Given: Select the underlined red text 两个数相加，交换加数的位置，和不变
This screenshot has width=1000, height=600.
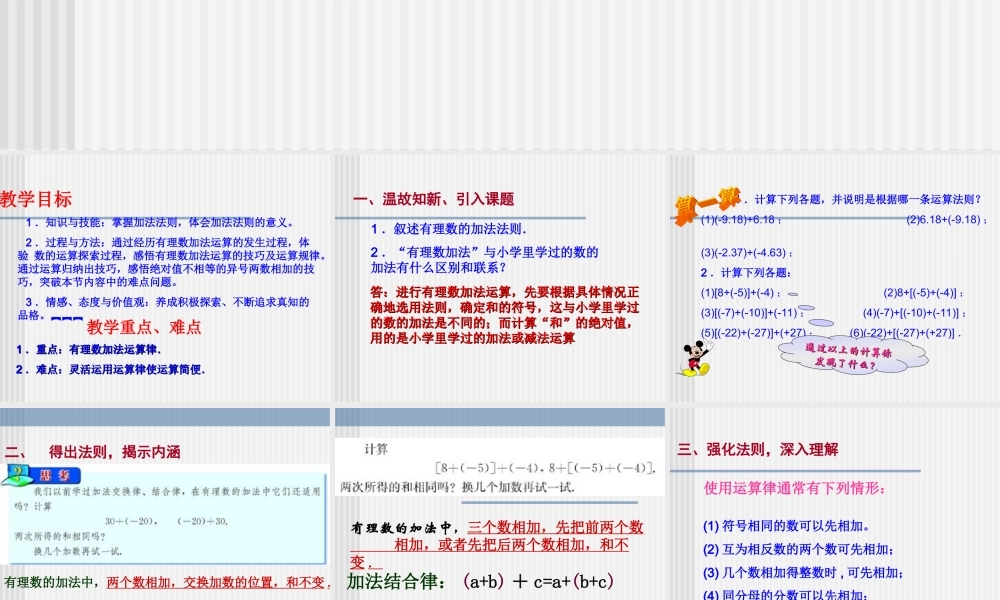Looking at the screenshot, I should 218,582.
